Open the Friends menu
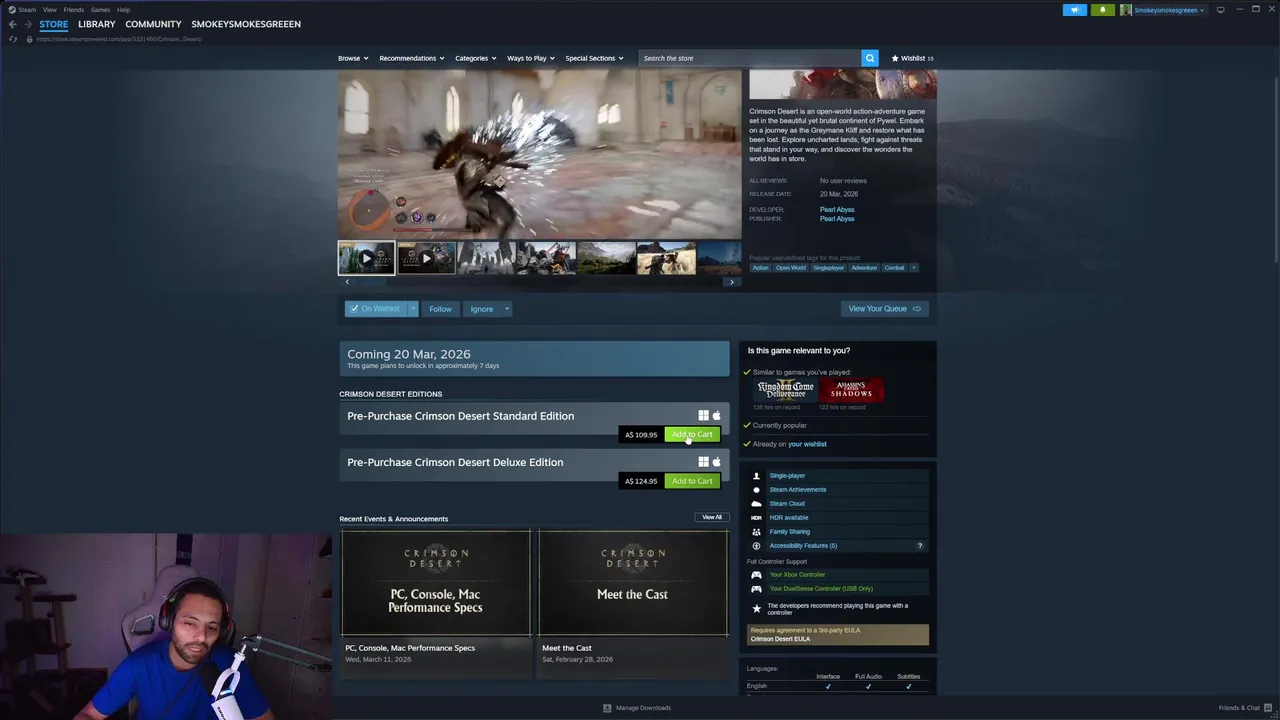 pyautogui.click(x=74, y=10)
